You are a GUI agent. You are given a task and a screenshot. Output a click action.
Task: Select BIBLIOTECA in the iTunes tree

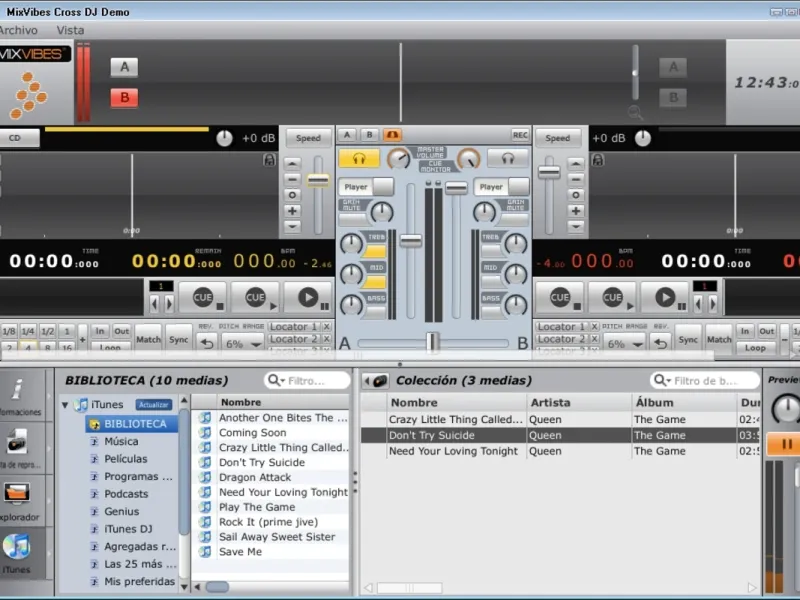click(135, 424)
